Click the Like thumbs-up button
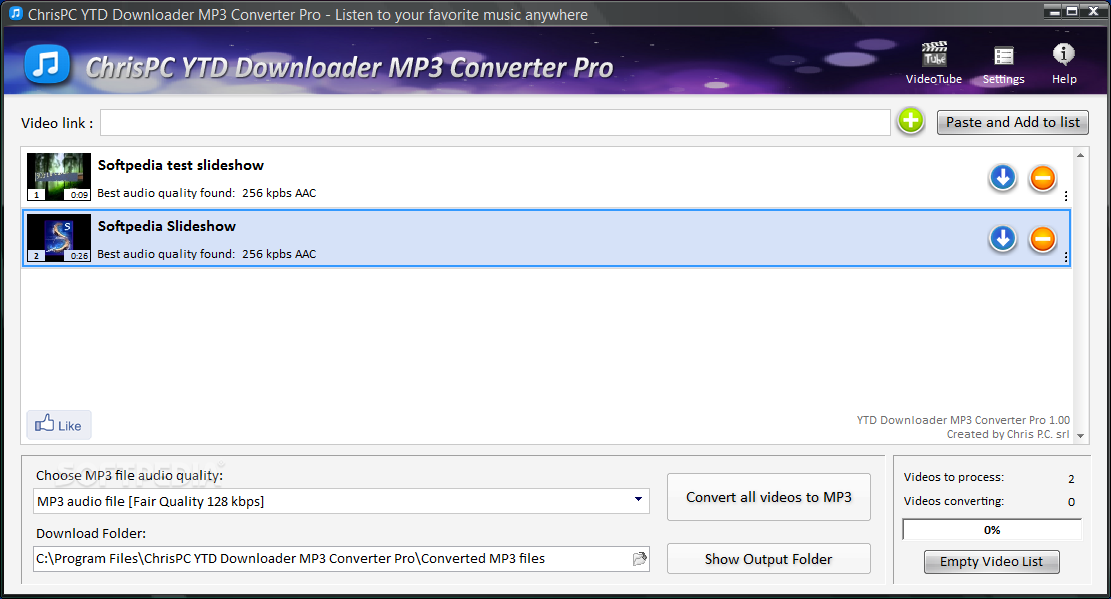Viewport: 1111px width, 599px height. pos(59,425)
